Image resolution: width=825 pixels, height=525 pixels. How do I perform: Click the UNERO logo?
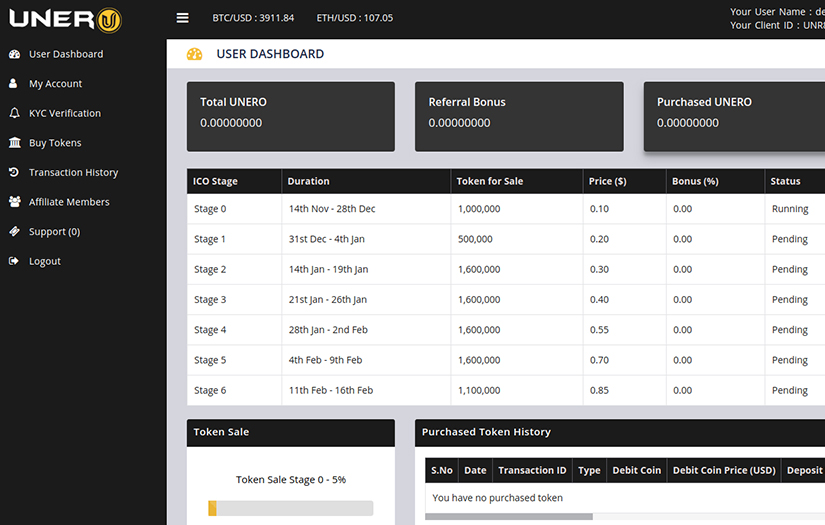click(65, 20)
